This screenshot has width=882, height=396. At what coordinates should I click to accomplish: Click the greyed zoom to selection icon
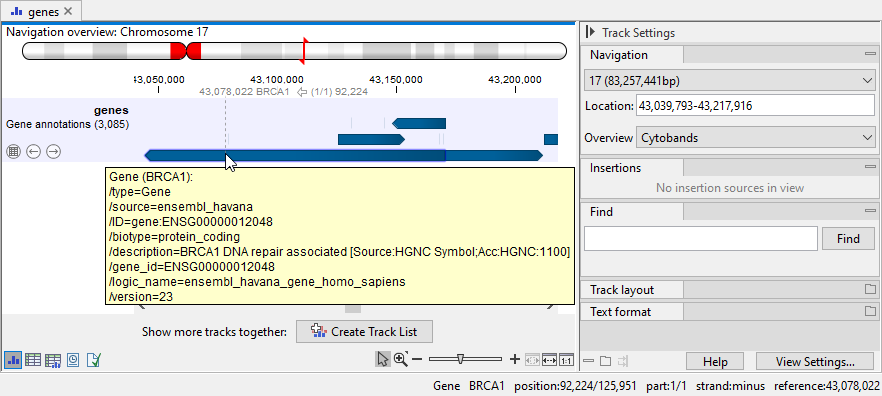pos(532,360)
